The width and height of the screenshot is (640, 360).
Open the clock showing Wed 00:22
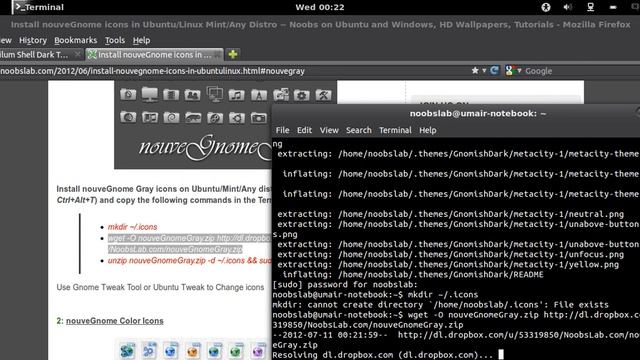(320, 7)
